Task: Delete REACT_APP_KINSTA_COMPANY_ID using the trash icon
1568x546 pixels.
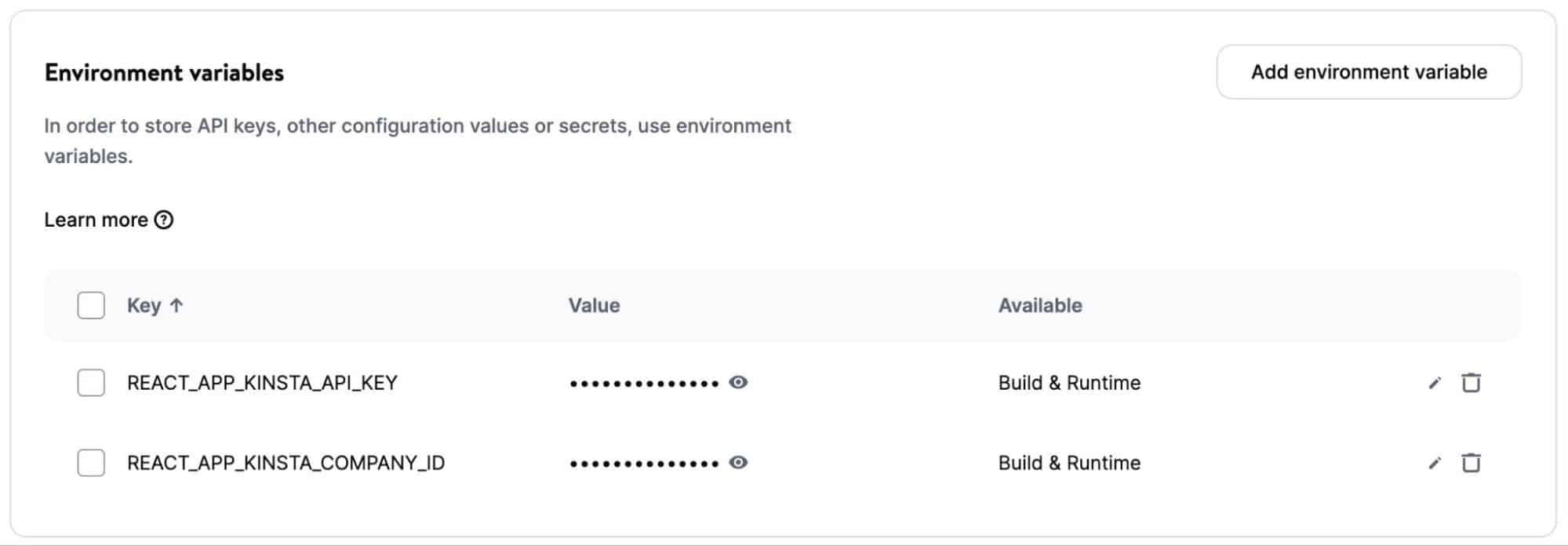Action: click(x=1472, y=463)
